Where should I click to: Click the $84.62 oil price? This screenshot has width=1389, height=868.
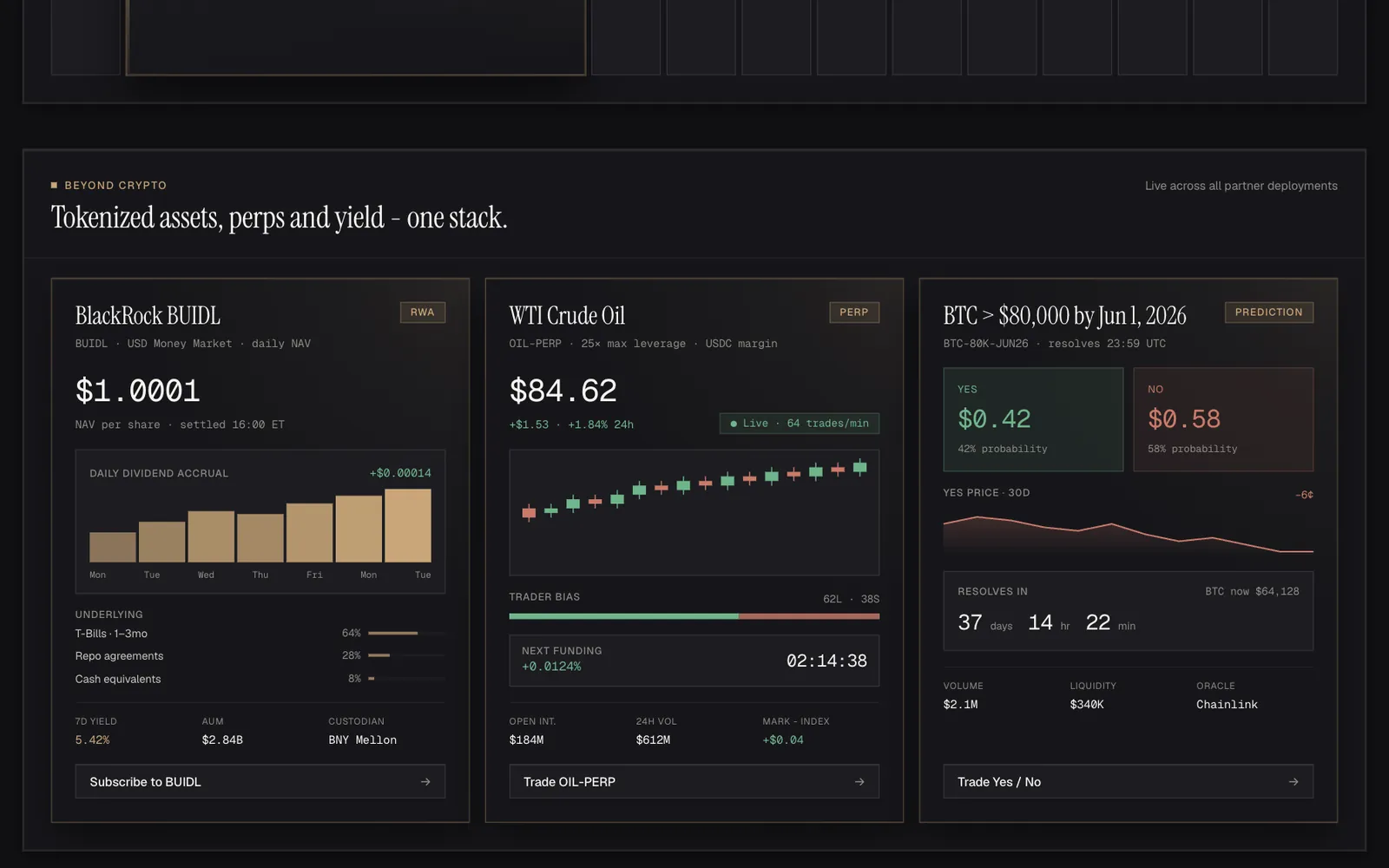(563, 391)
